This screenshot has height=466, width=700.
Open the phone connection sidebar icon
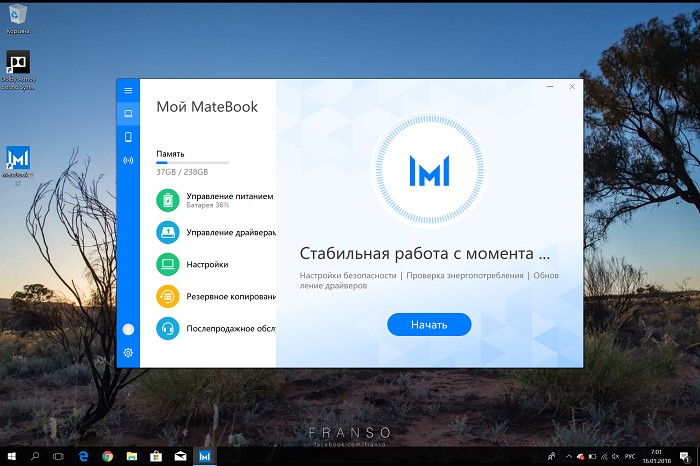pyautogui.click(x=128, y=137)
